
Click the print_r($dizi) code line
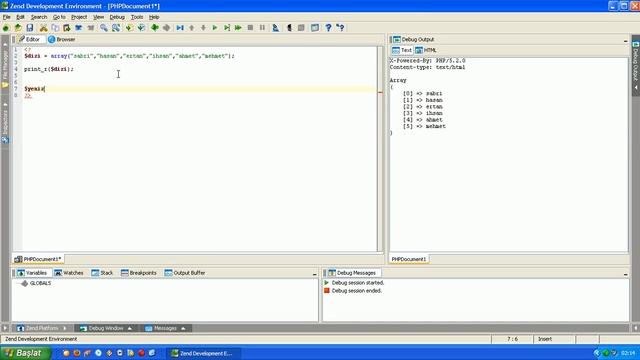49,69
